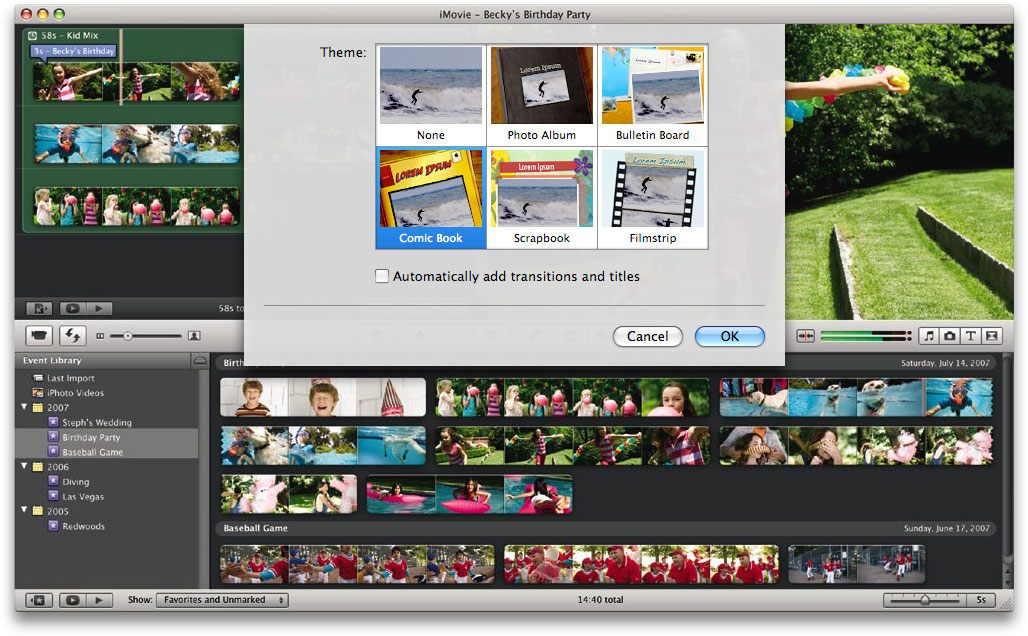Collapse the 2006 events folder

pyautogui.click(x=24, y=467)
